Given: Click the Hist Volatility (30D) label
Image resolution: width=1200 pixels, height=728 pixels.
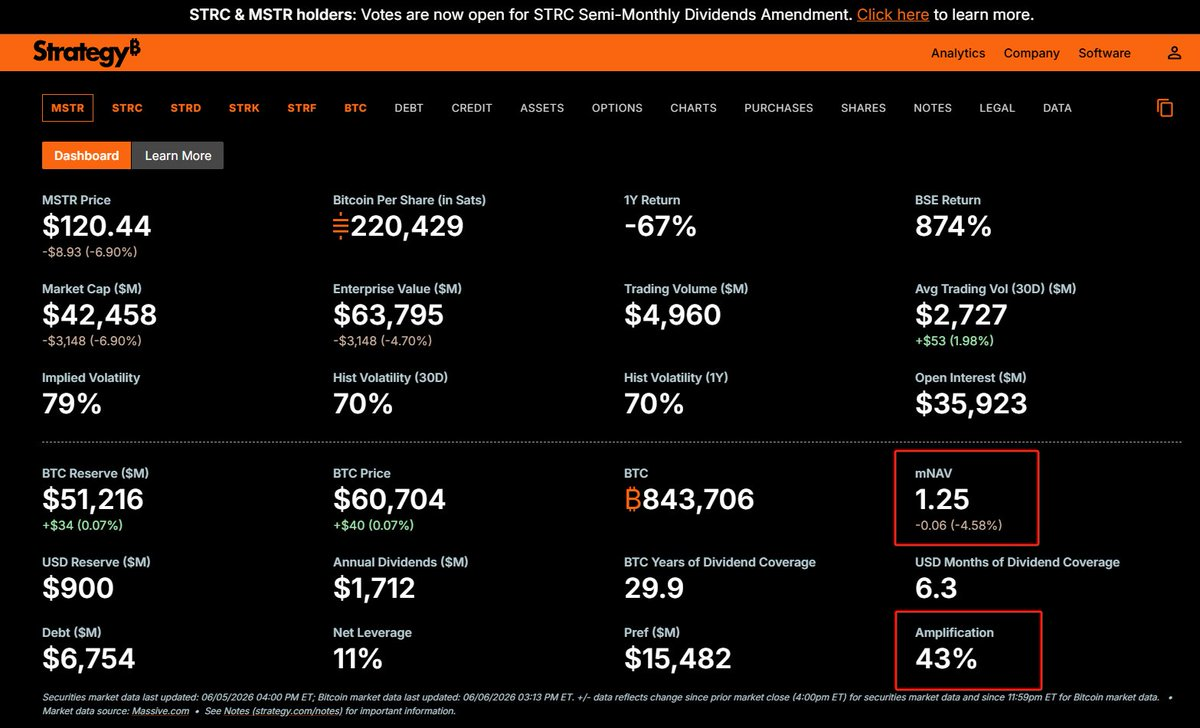Looking at the screenshot, I should tap(390, 378).
